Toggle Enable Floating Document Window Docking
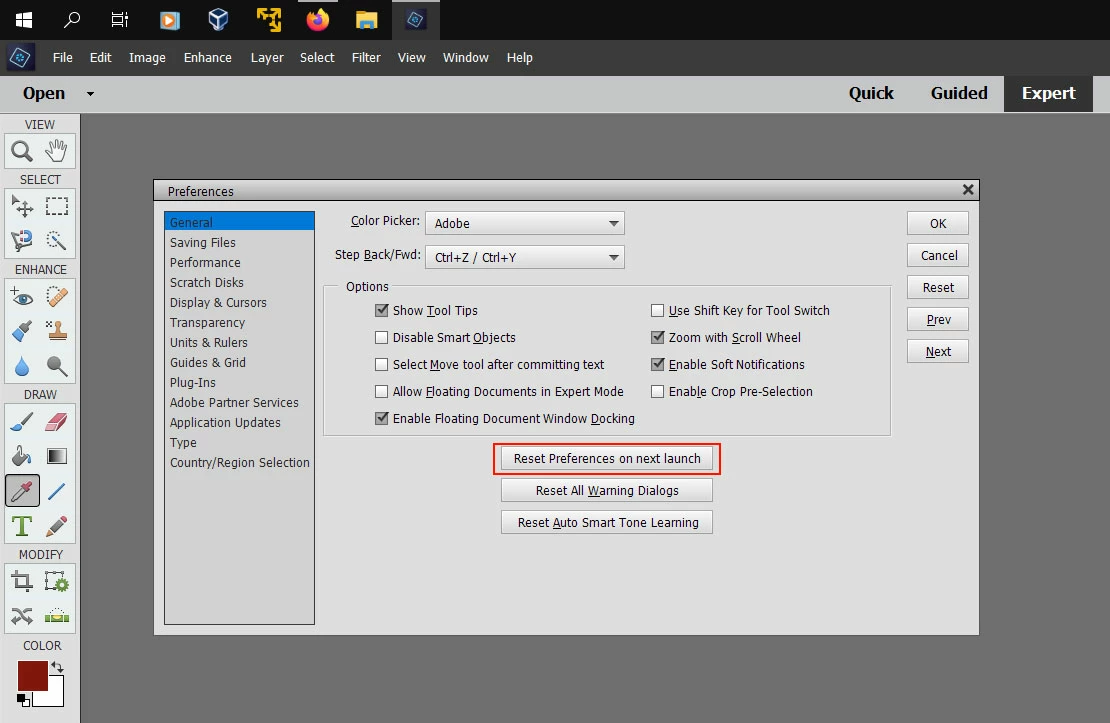Screen dimensions: 1110x723 tap(382, 418)
